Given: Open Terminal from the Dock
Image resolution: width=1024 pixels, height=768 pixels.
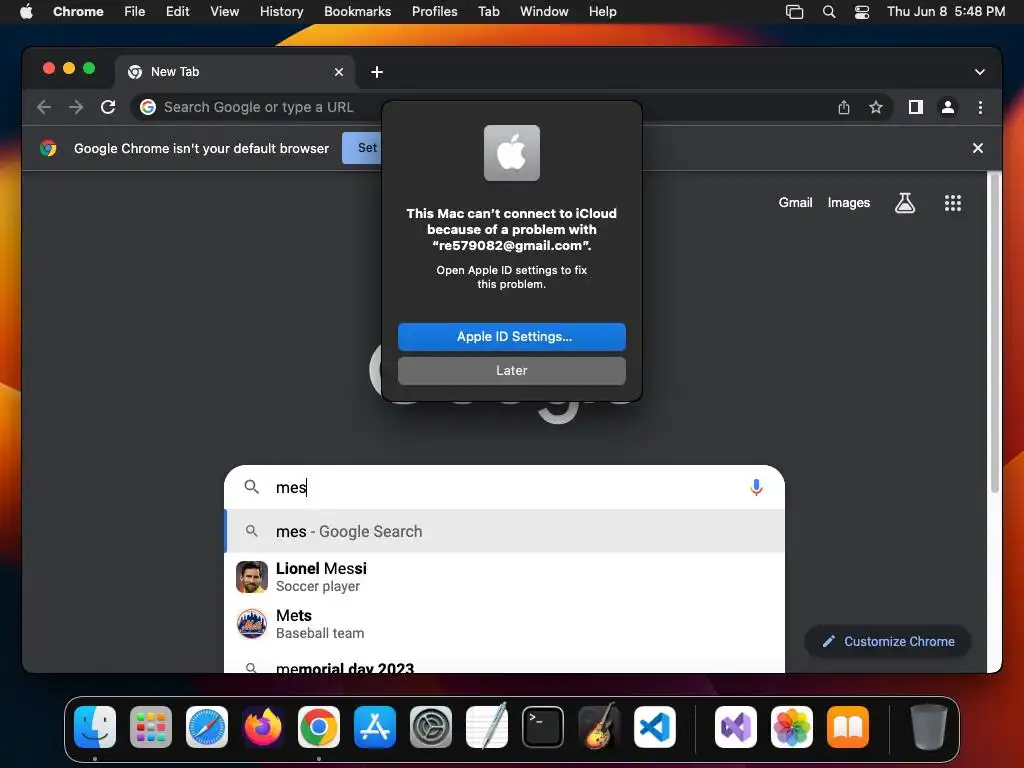Looking at the screenshot, I should point(543,727).
